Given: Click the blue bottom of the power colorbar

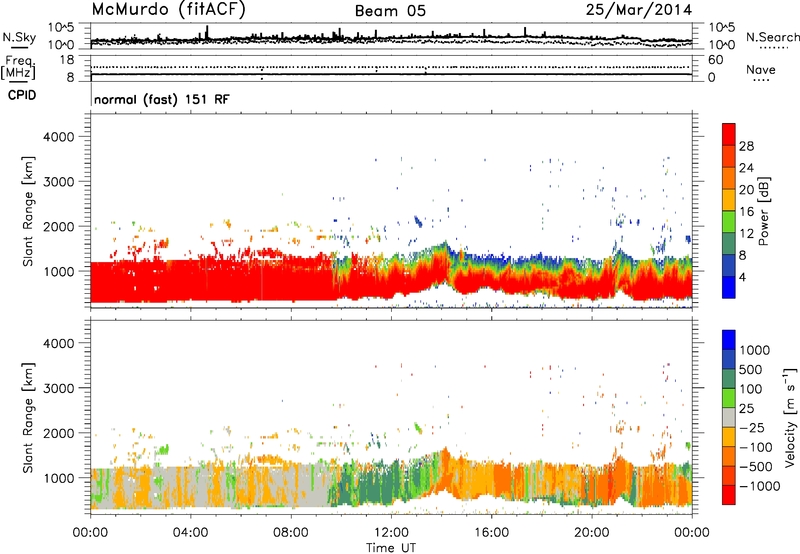Looking at the screenshot, I should pos(729,288).
